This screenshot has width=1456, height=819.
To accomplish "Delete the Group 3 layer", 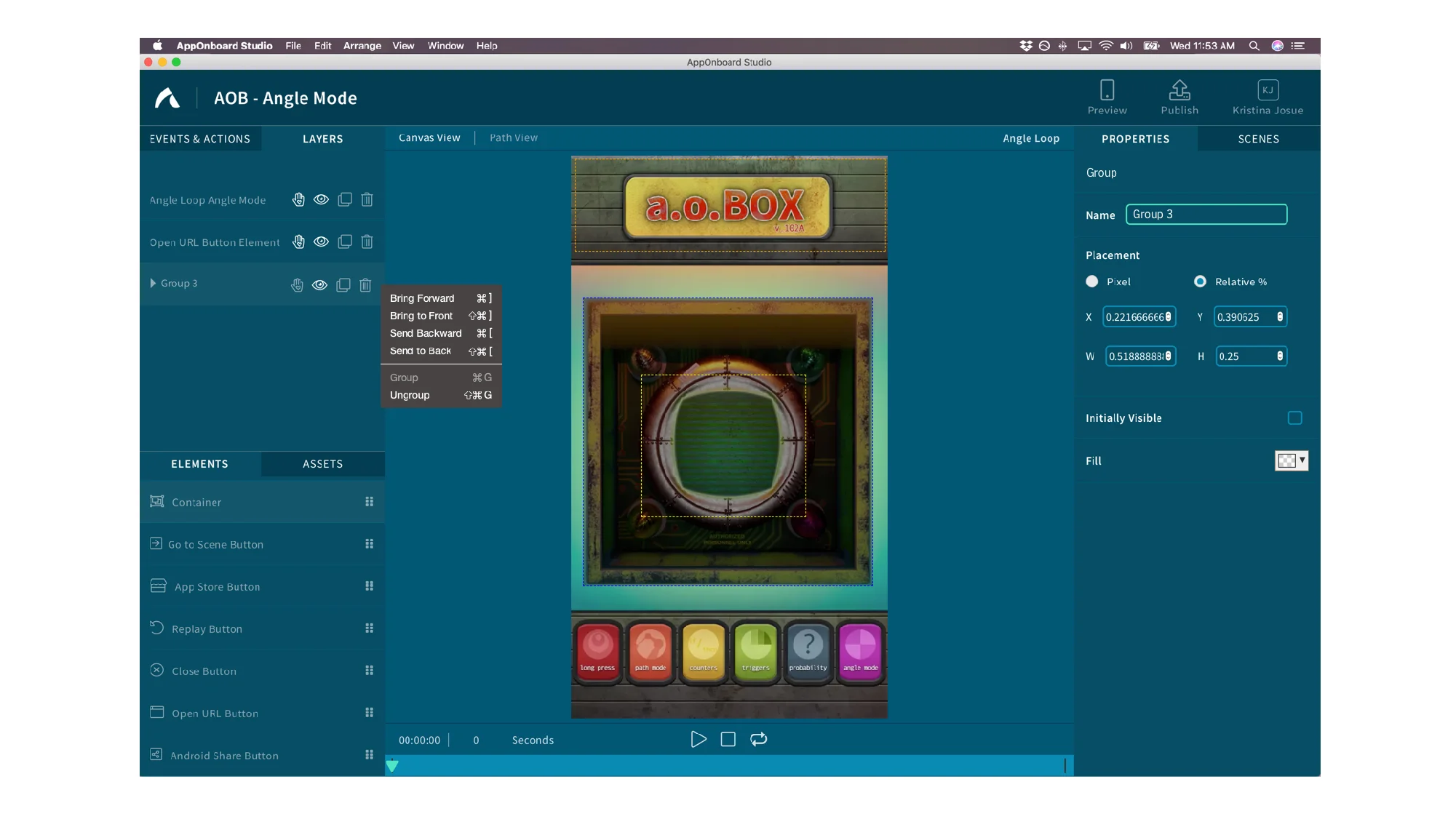I will 365,285.
